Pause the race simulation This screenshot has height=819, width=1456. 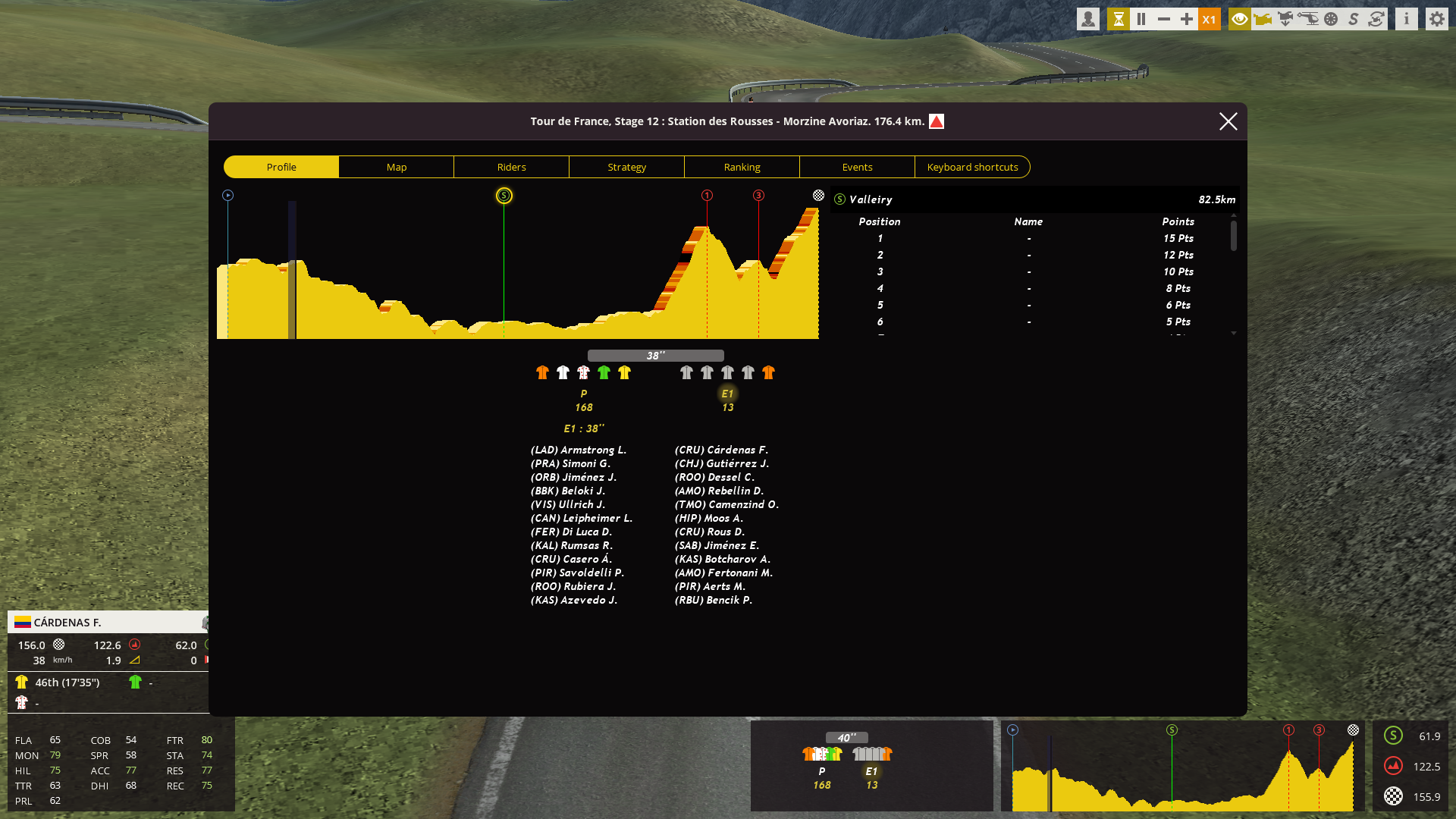(x=1141, y=19)
